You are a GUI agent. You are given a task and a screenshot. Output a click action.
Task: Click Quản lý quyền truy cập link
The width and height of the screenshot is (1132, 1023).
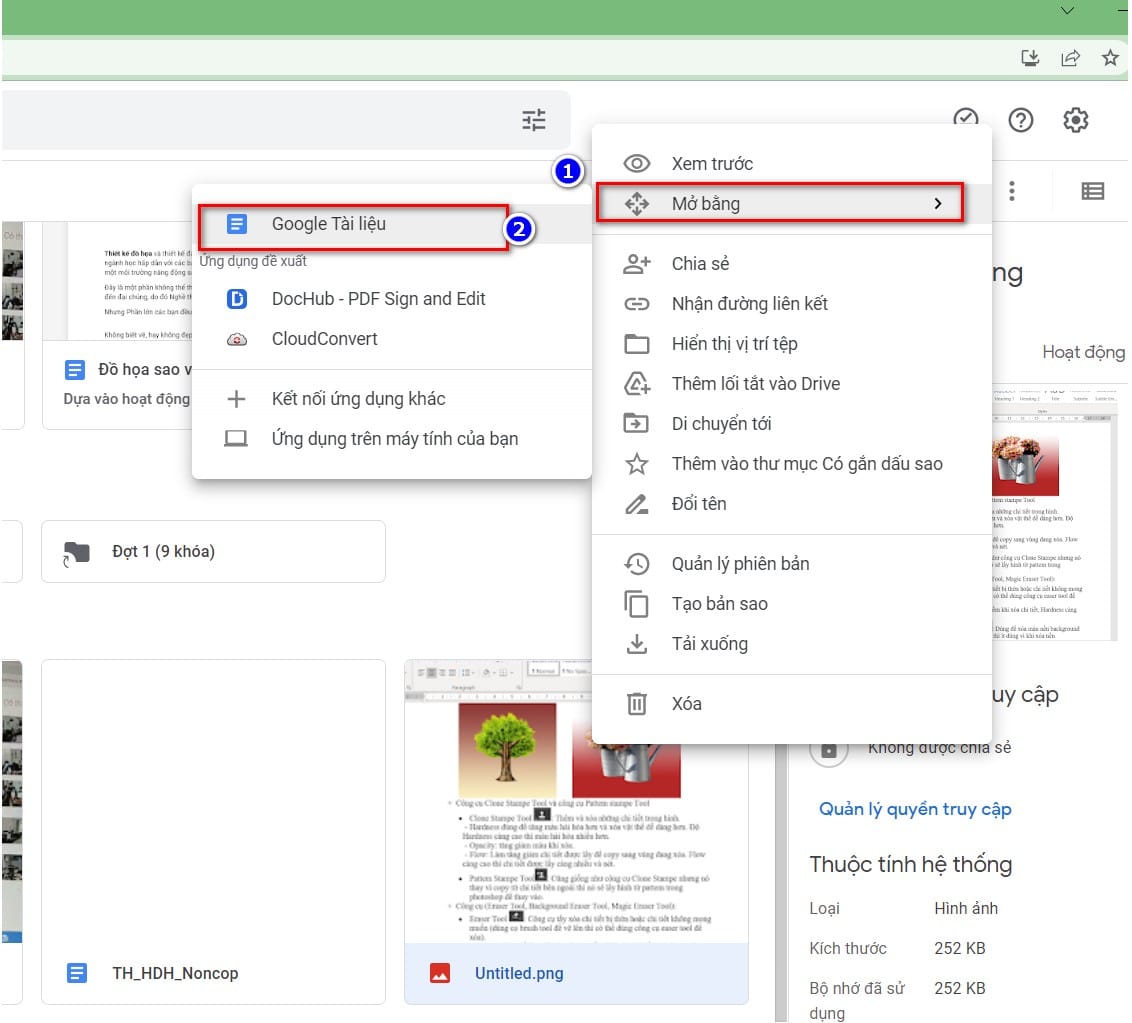click(x=915, y=809)
